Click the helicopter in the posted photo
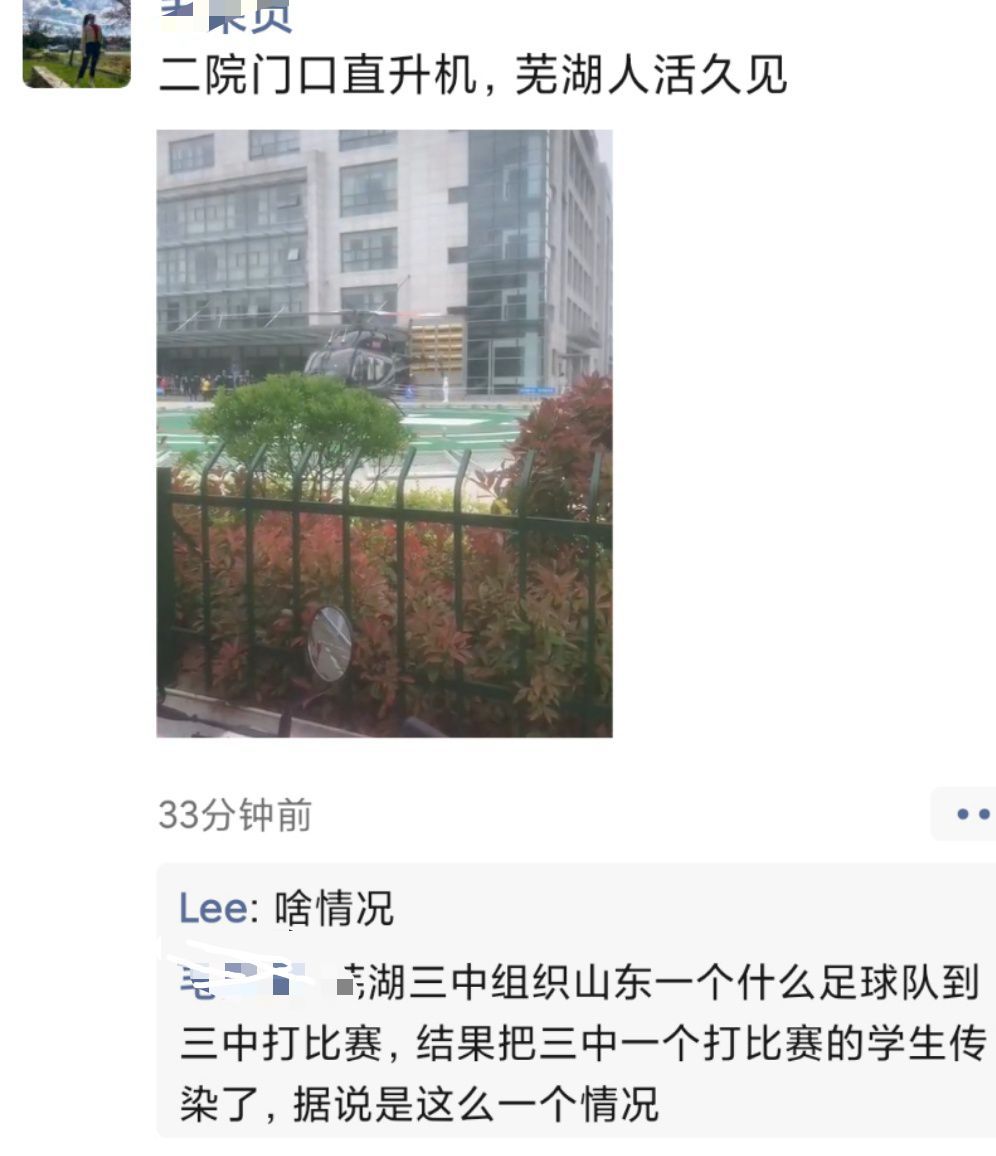 click(356, 356)
